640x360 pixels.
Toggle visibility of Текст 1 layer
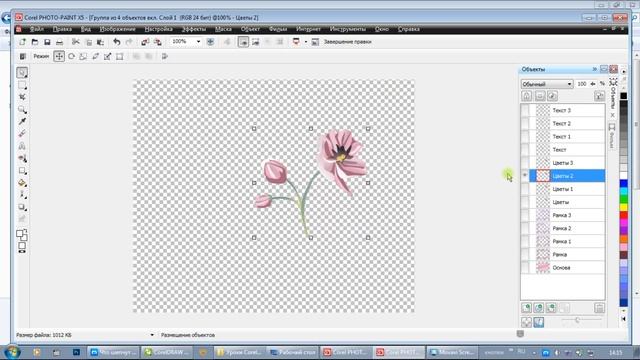coord(525,136)
